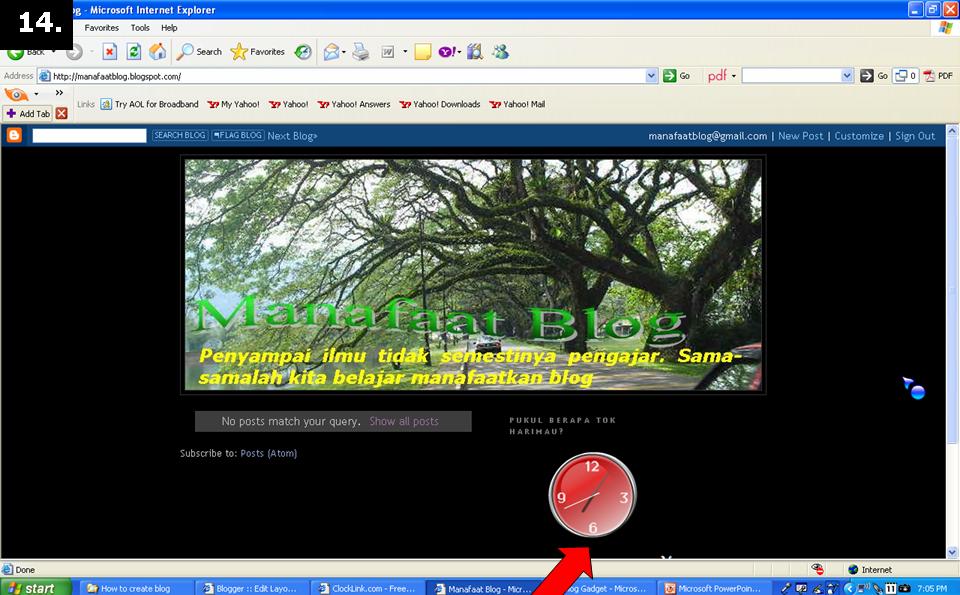
Task: Click the Windows Start button
Action: tap(36, 588)
